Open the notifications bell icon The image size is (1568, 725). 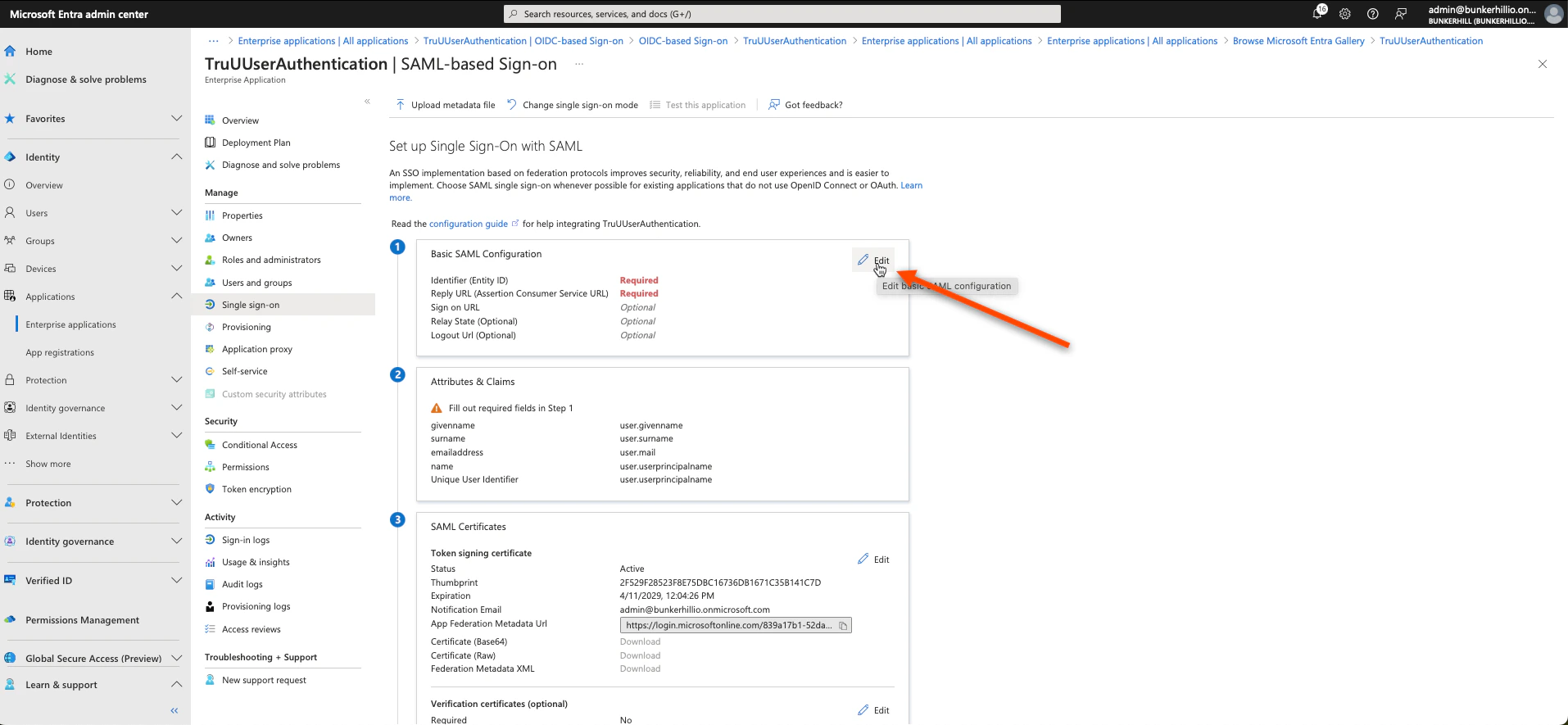click(1318, 13)
